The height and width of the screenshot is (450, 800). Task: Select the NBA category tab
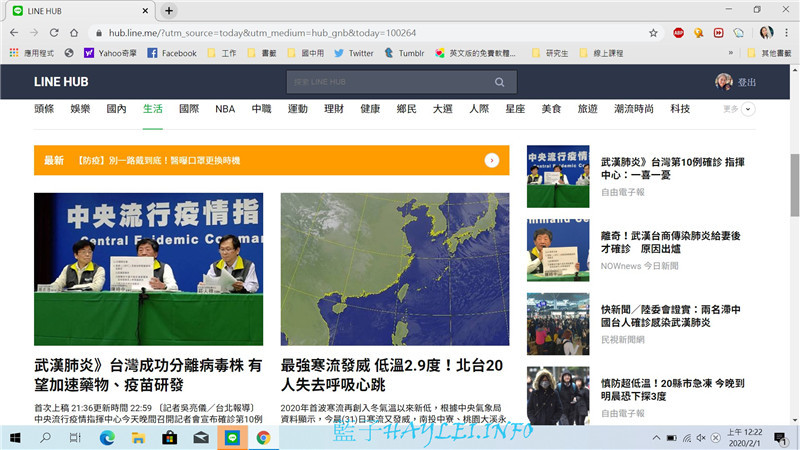[x=225, y=109]
